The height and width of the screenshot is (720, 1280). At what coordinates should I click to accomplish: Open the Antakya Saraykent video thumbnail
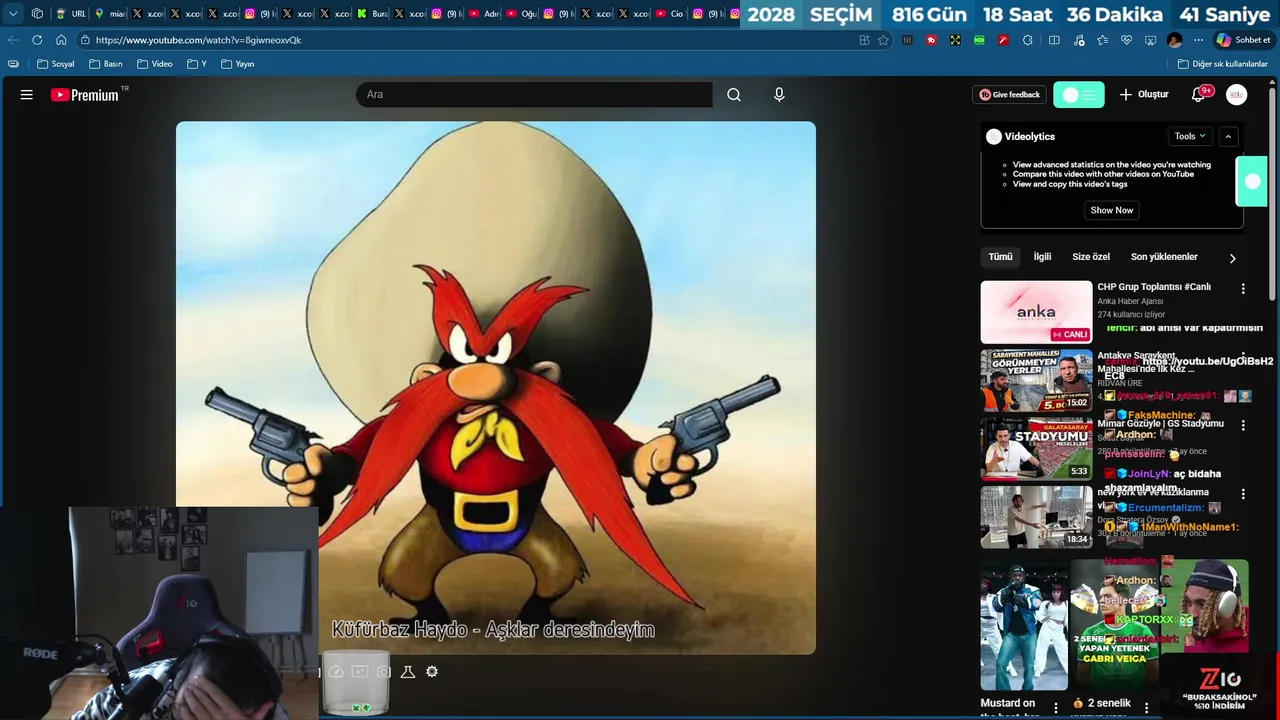click(1036, 380)
